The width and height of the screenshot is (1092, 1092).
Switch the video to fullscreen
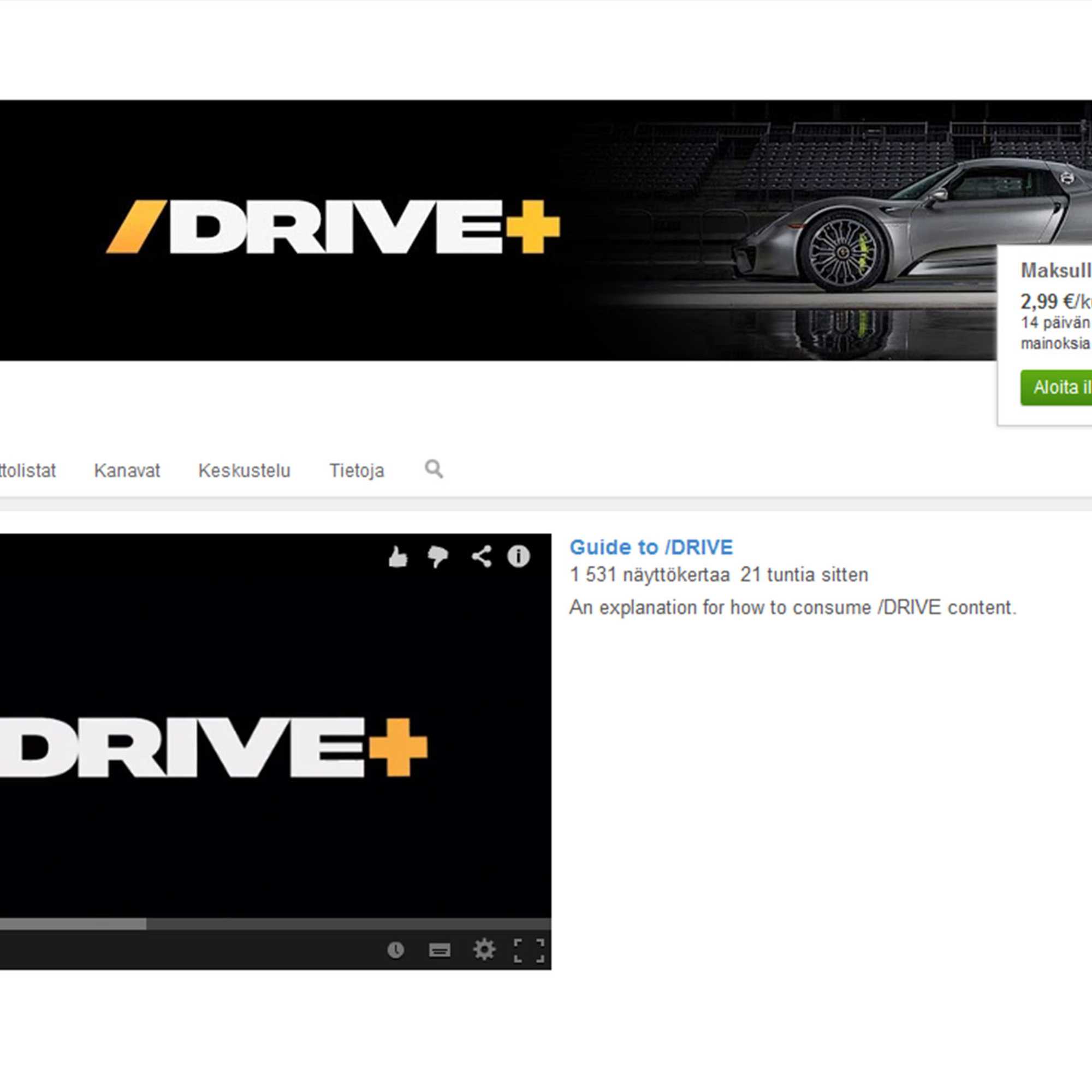[529, 950]
